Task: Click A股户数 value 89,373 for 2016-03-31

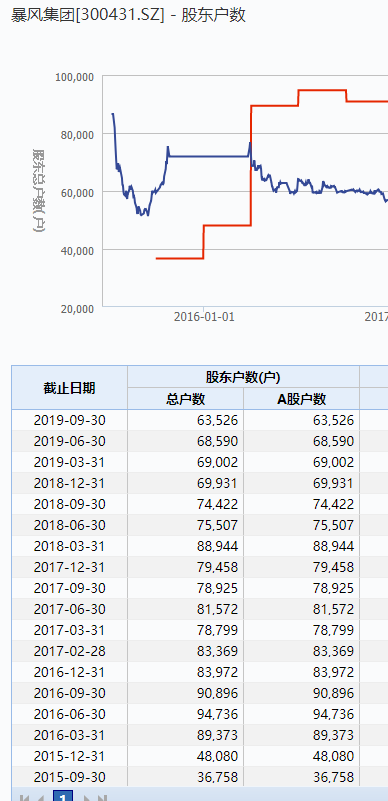Action: (x=333, y=735)
